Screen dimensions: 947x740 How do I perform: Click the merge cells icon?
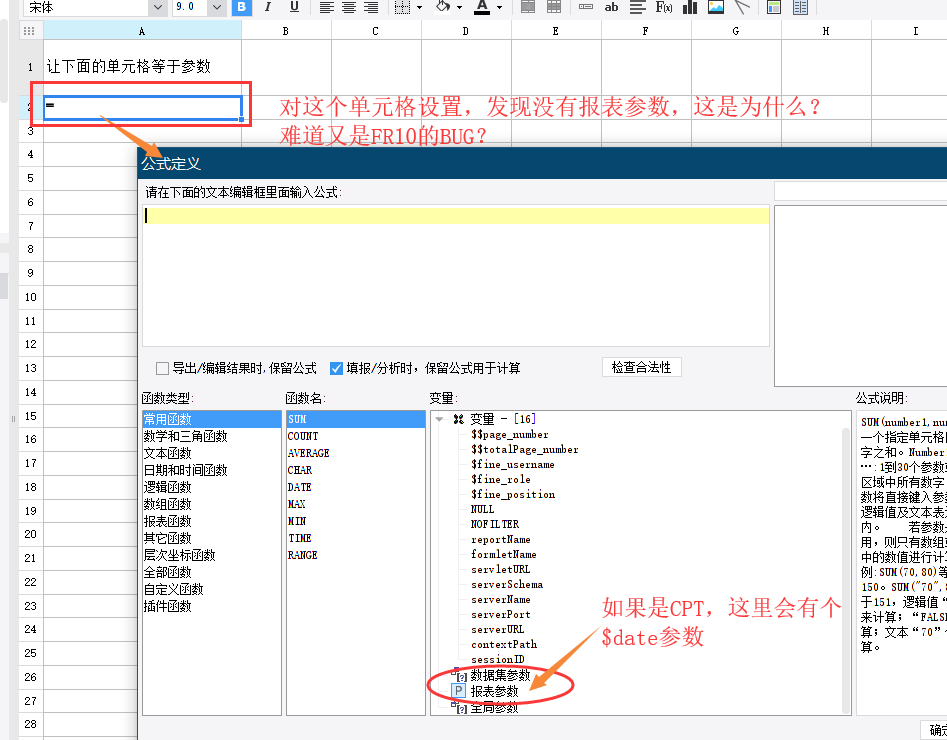pos(528,7)
